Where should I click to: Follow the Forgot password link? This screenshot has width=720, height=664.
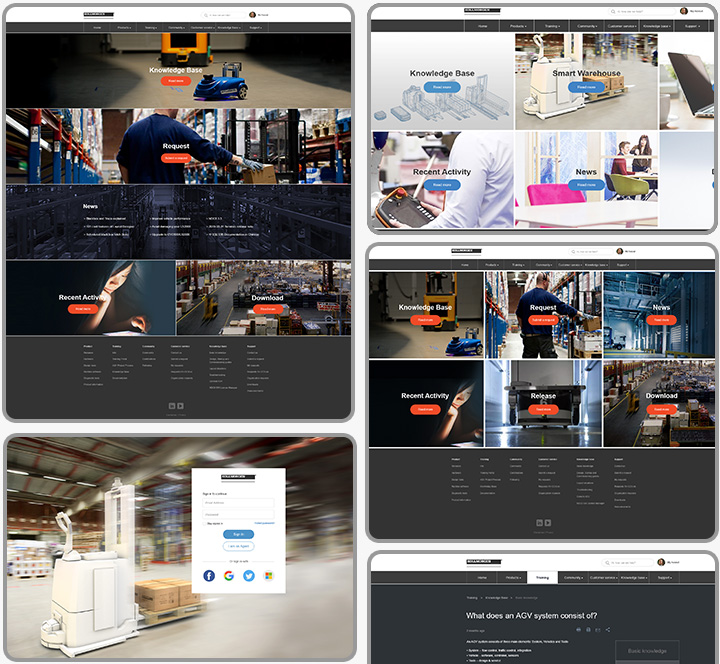click(264, 523)
